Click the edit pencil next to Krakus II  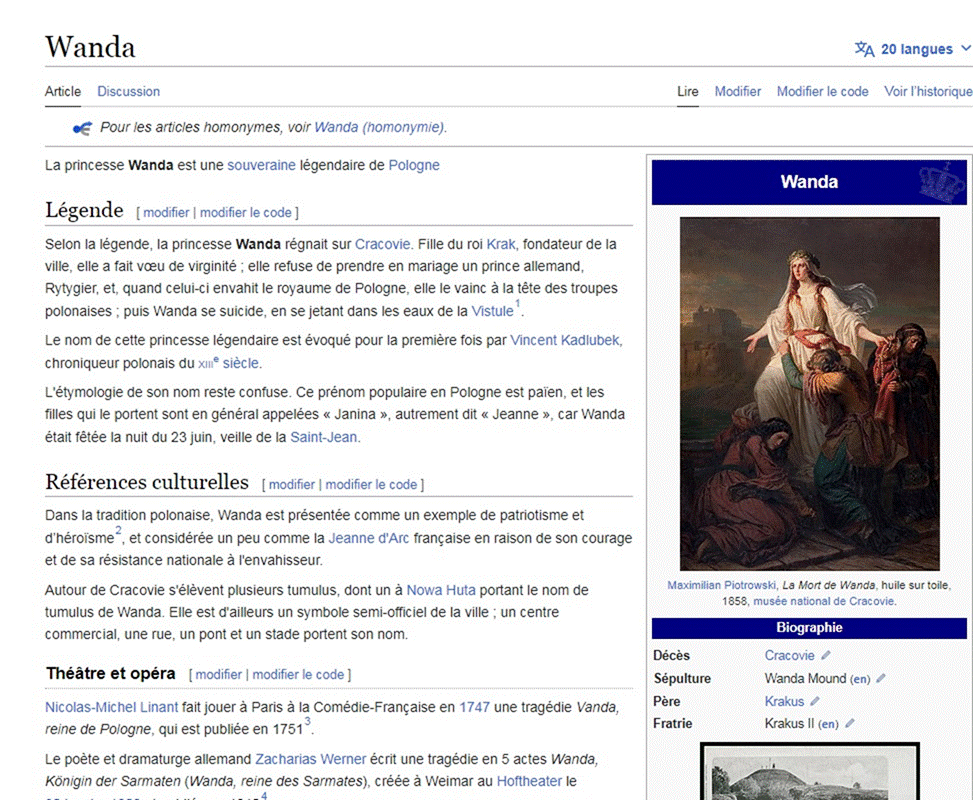coord(850,724)
